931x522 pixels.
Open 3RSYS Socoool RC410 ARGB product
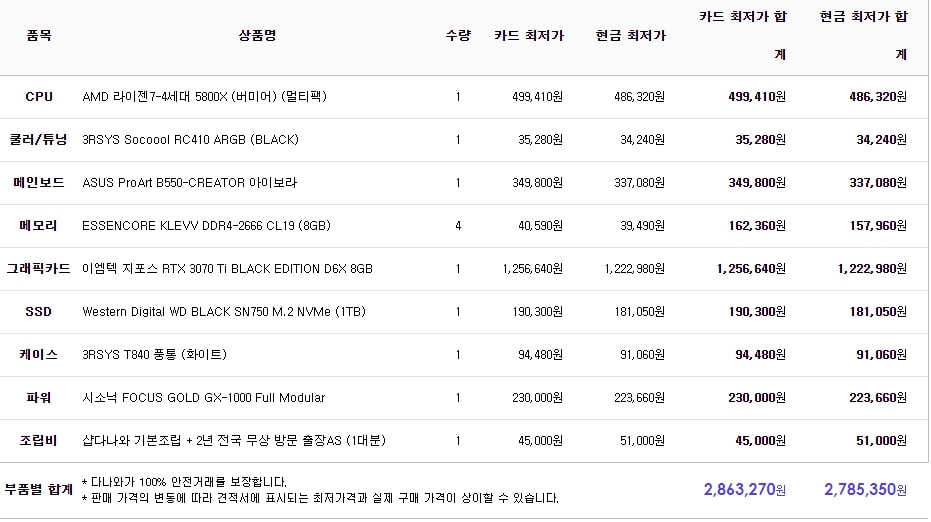click(x=190, y=140)
